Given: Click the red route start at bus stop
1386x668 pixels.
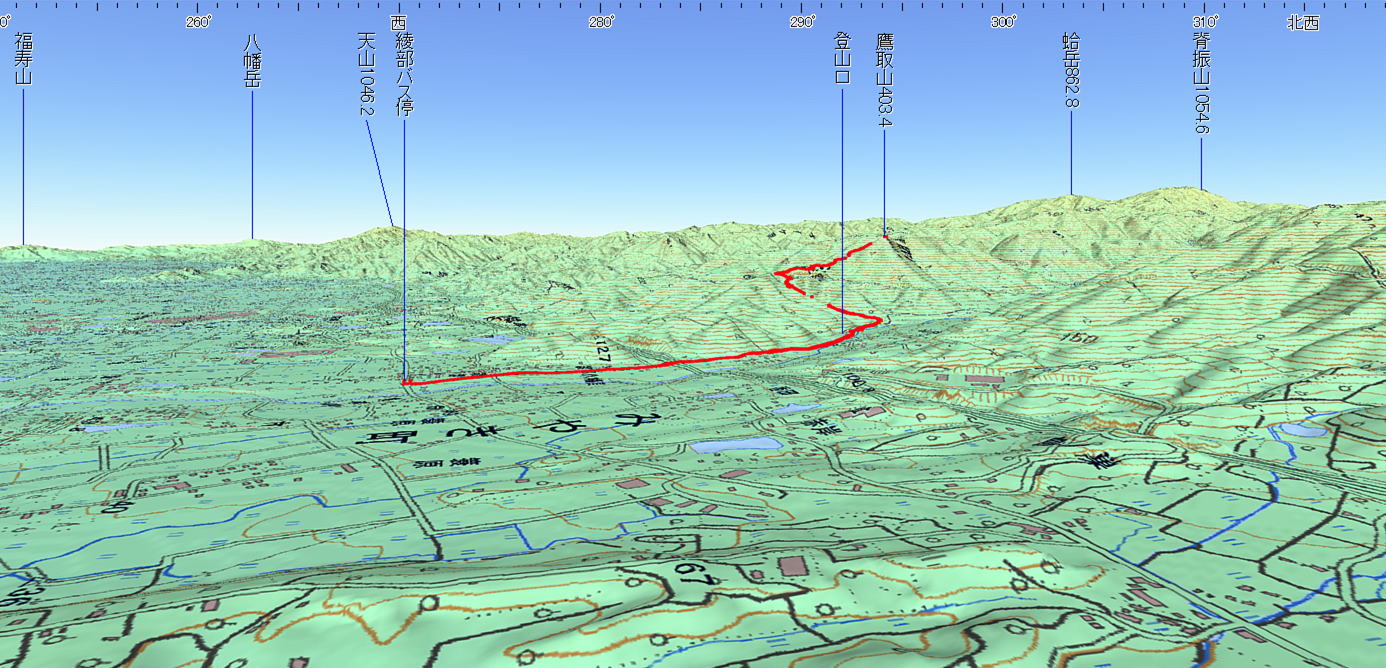Looking at the screenshot, I should [406, 382].
